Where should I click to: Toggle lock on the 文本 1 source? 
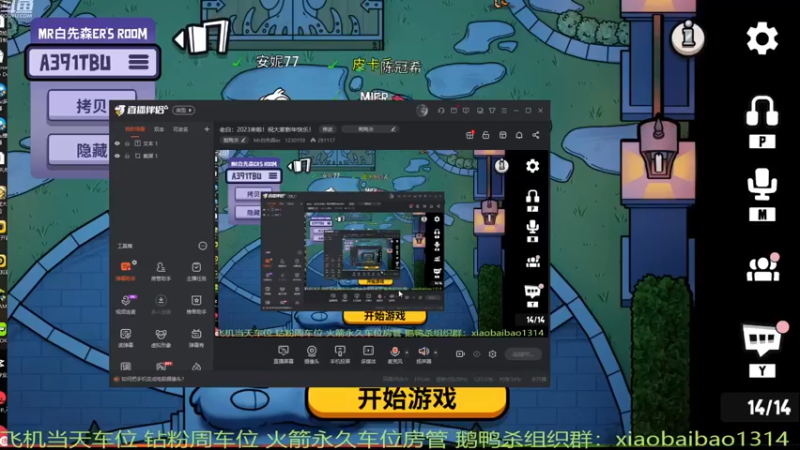(x=127, y=143)
